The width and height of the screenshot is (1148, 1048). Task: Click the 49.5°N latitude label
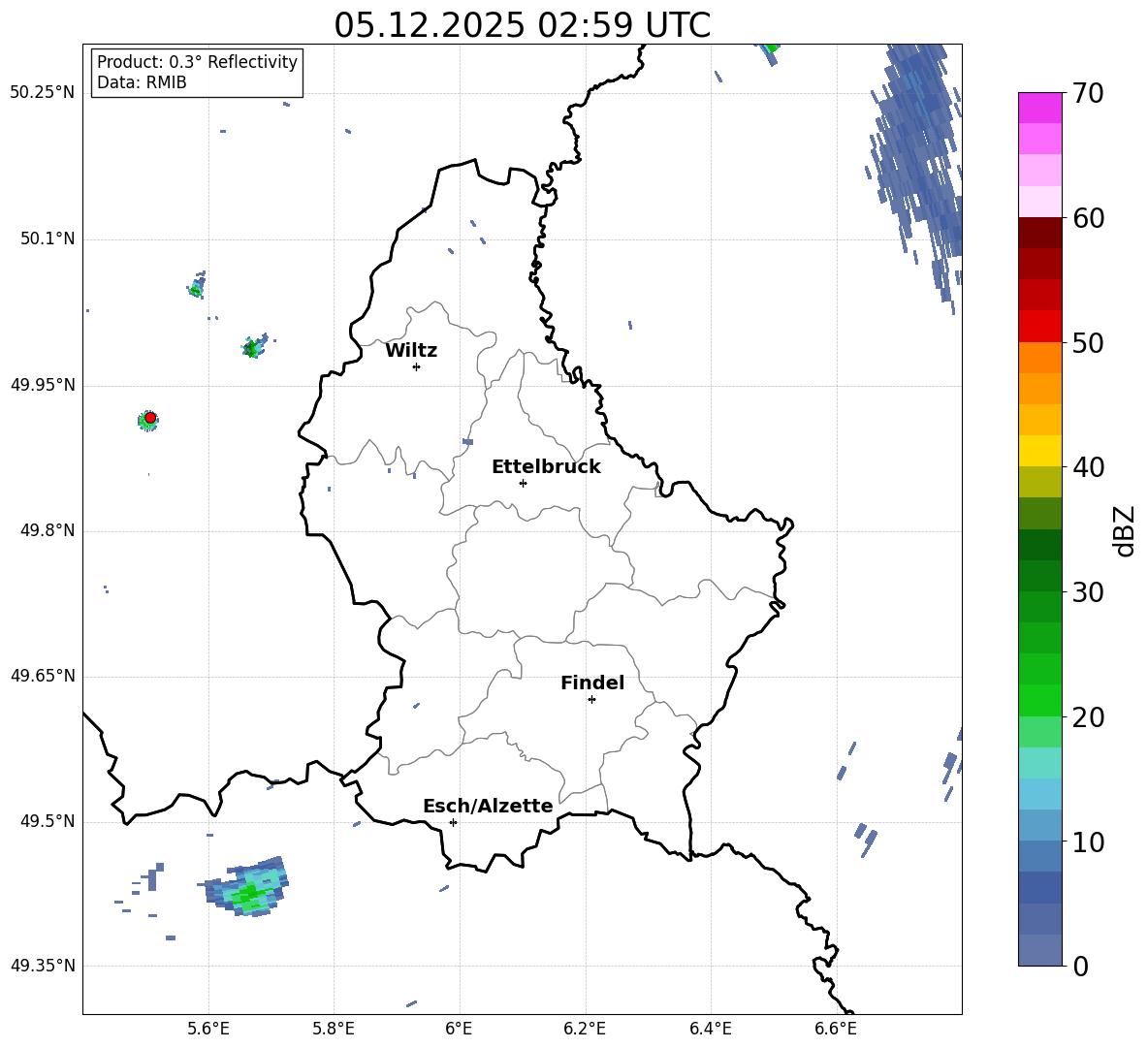(x=48, y=821)
